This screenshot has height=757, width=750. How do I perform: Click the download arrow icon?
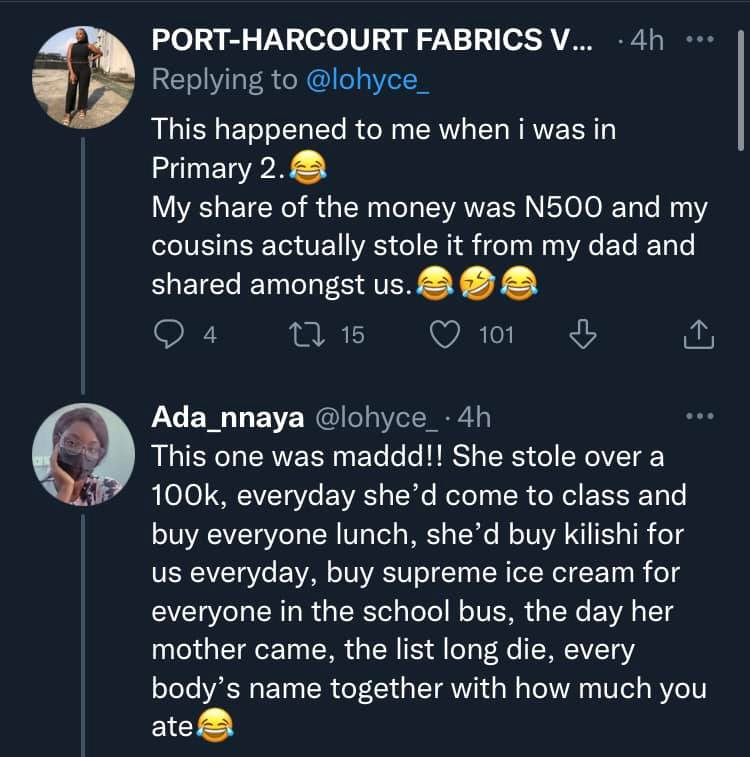tap(581, 335)
